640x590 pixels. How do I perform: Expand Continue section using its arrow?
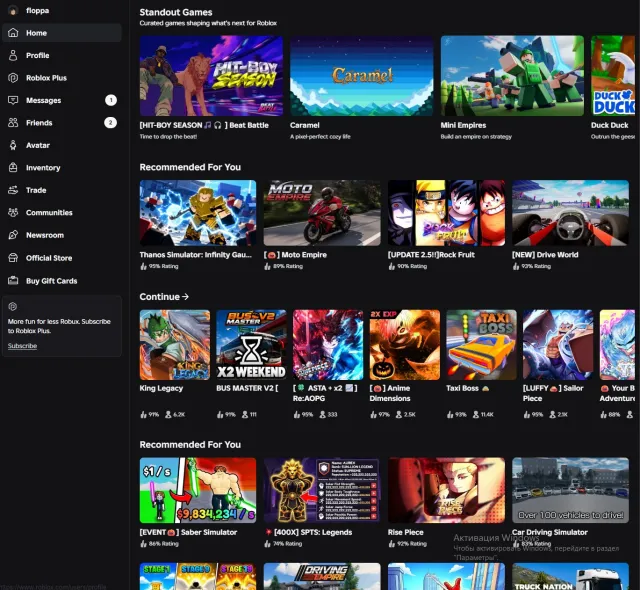(185, 297)
